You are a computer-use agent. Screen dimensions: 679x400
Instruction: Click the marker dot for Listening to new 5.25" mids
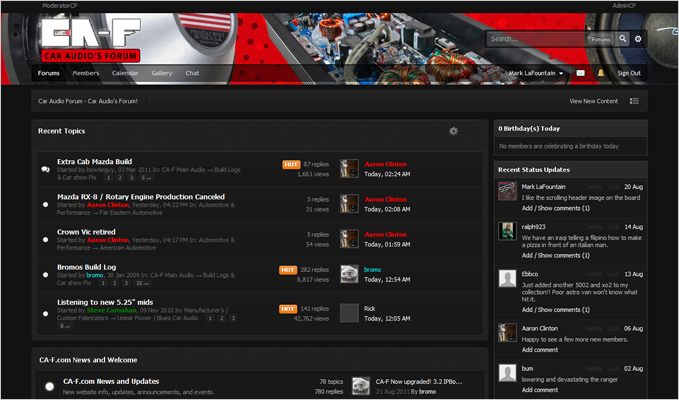[45, 313]
